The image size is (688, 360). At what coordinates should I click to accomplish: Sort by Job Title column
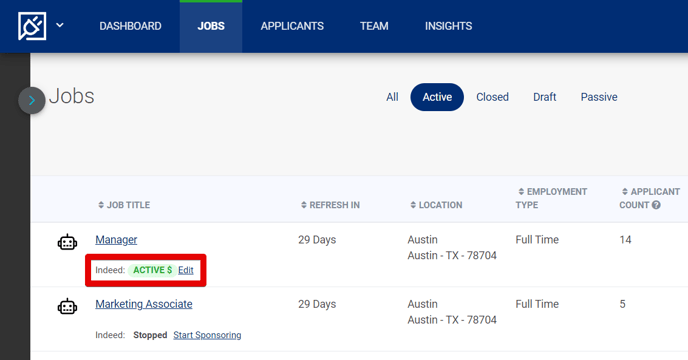pos(124,205)
